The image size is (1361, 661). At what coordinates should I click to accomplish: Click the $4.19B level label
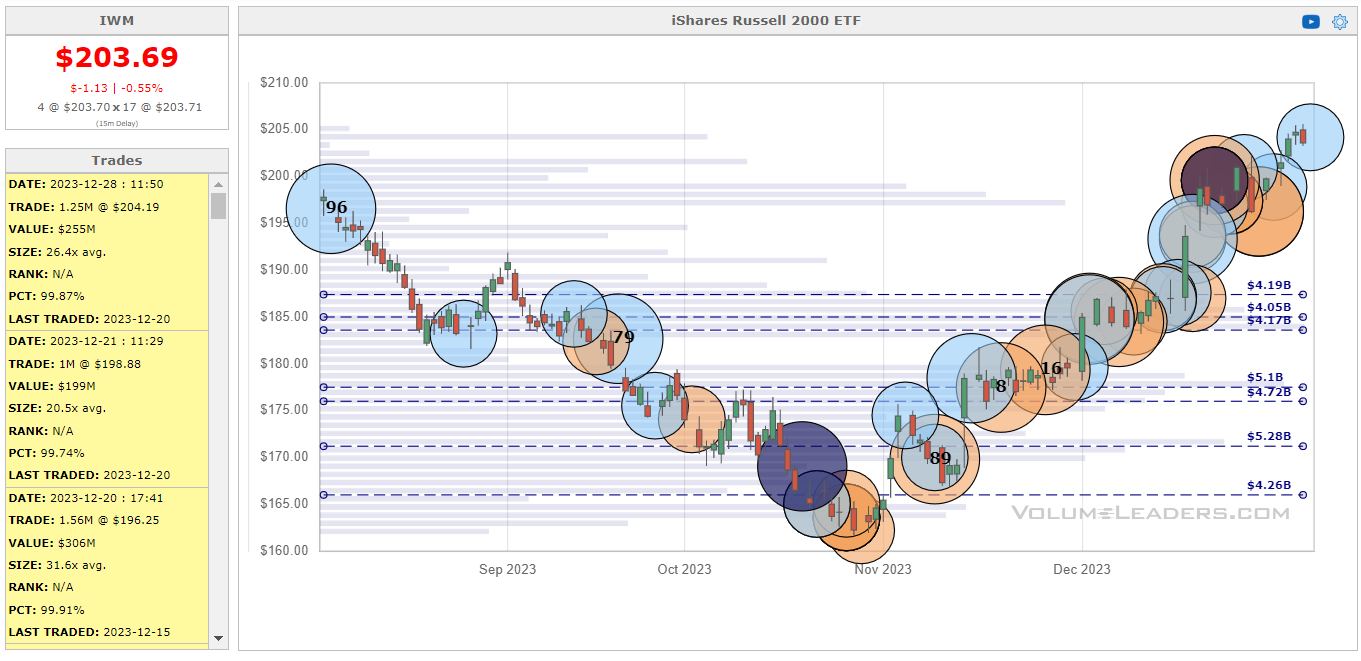(1269, 285)
